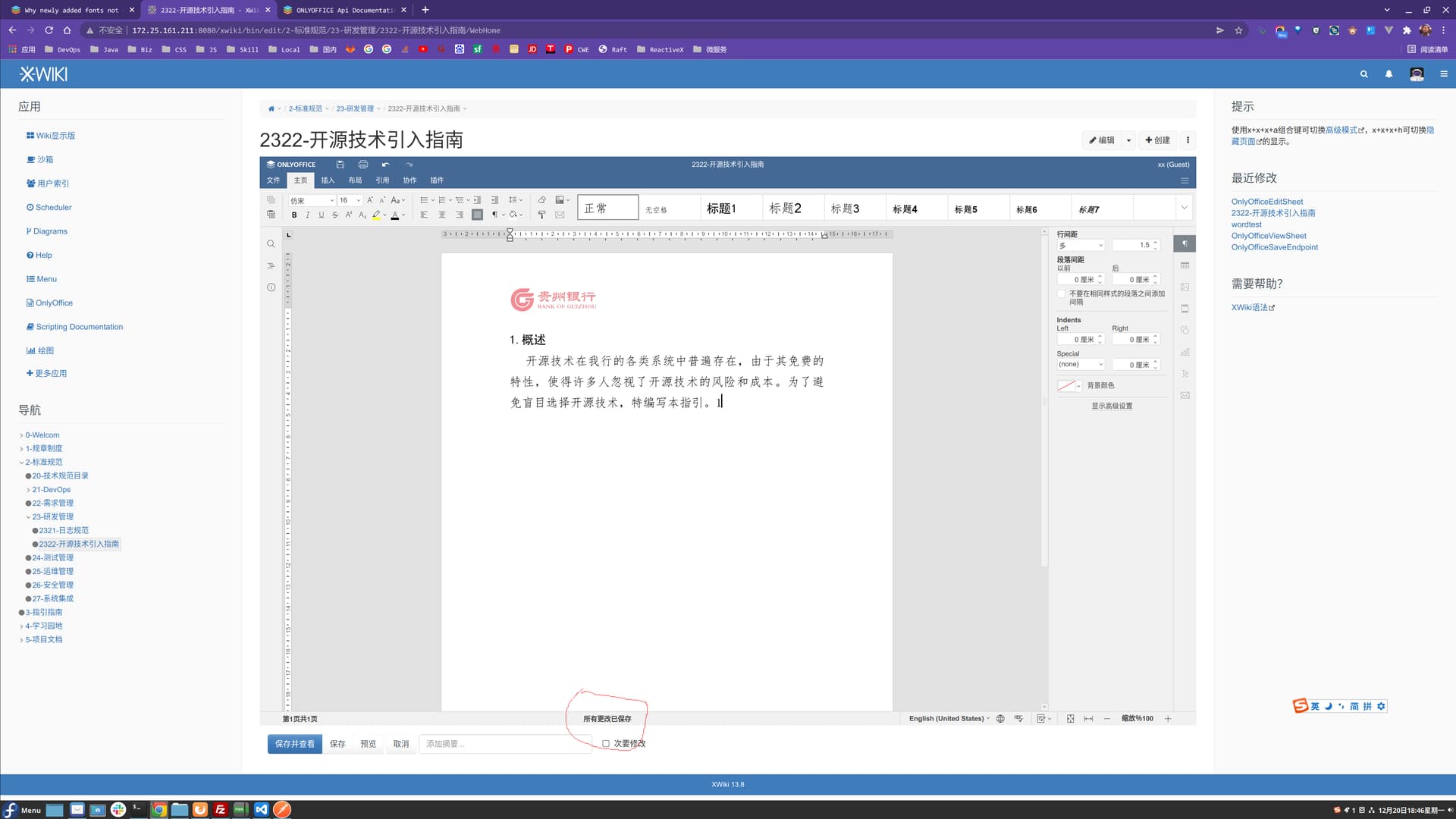This screenshot has width=1456, height=819.
Task: Align paragraph to the left
Action: [424, 215]
